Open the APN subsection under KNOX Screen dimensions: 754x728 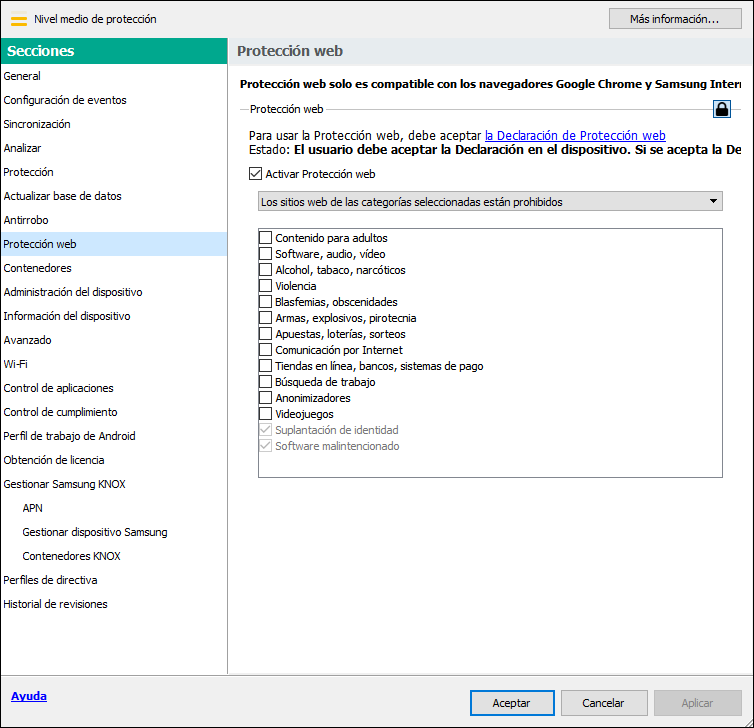(x=32, y=508)
